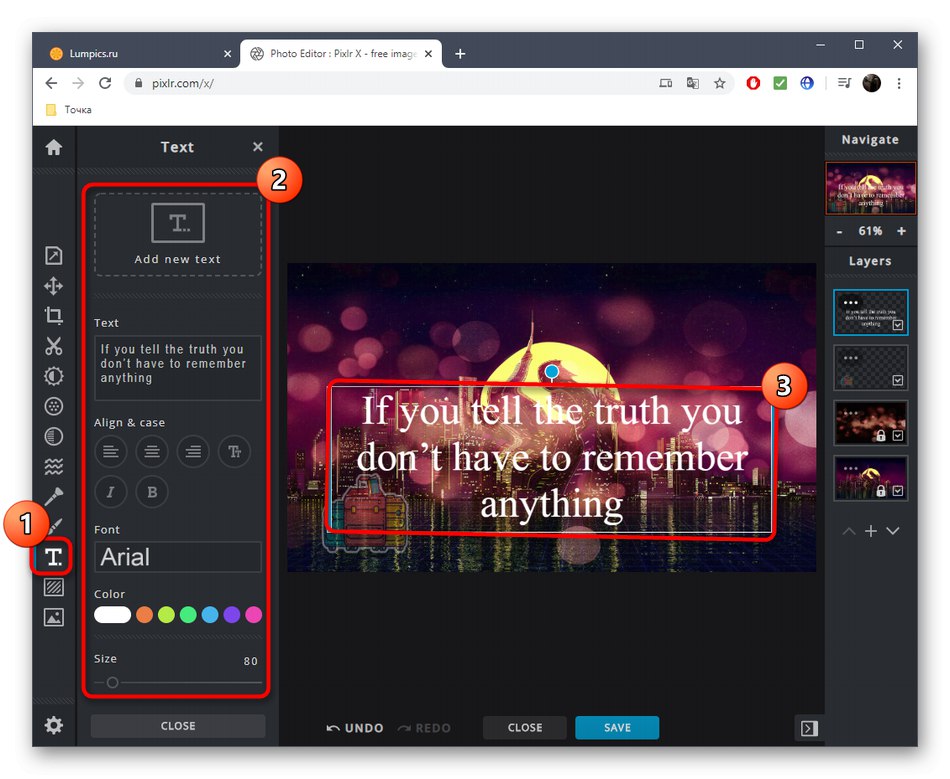This screenshot has width=950, height=779.
Task: Move layer down with arrow
Action: pyautogui.click(x=892, y=531)
